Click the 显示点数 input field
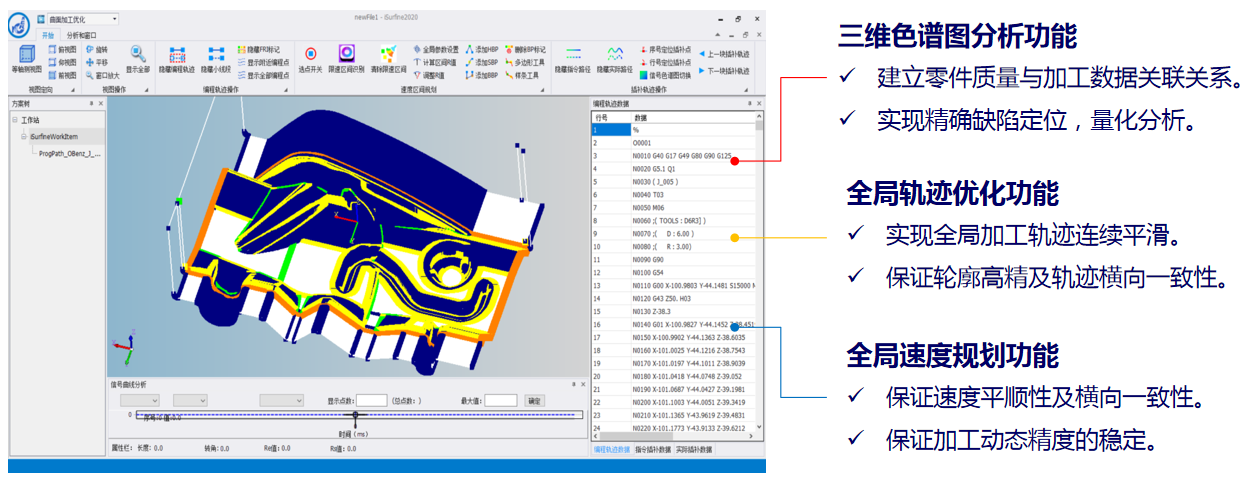The width and height of the screenshot is (1259, 478). pyautogui.click(x=371, y=400)
